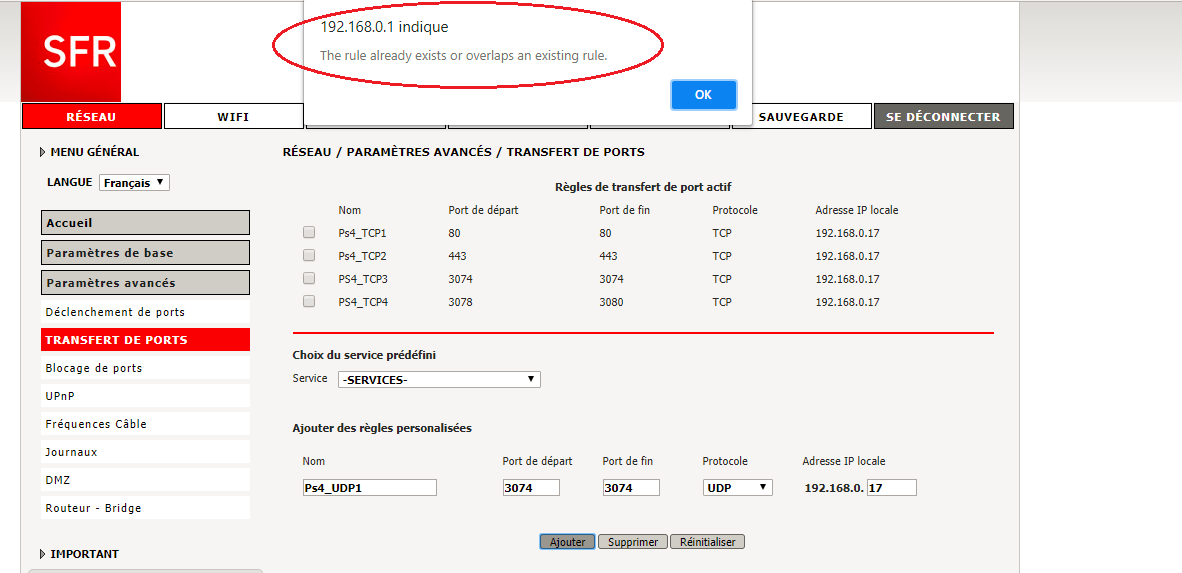Open Blocage de ports in sidebar

tap(94, 368)
